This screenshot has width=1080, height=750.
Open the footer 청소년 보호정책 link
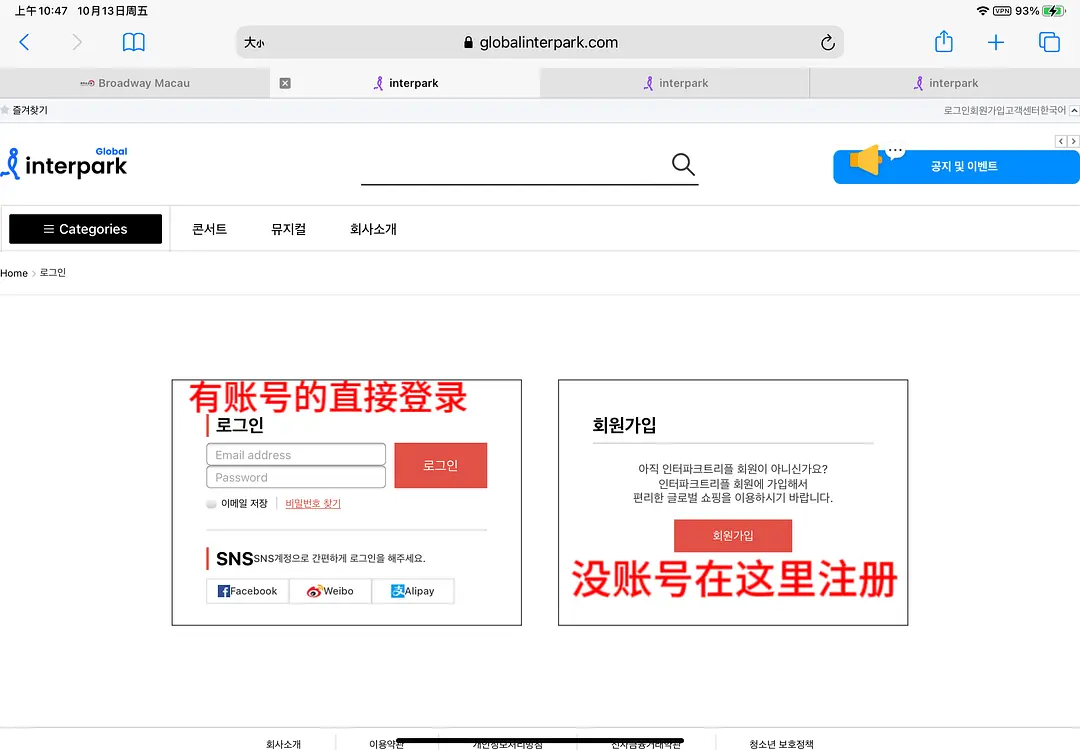781,744
